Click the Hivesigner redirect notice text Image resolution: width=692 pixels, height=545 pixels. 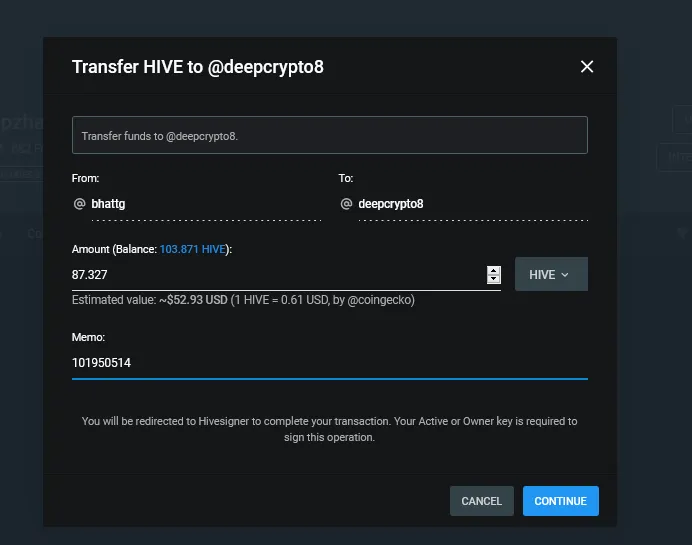329,429
